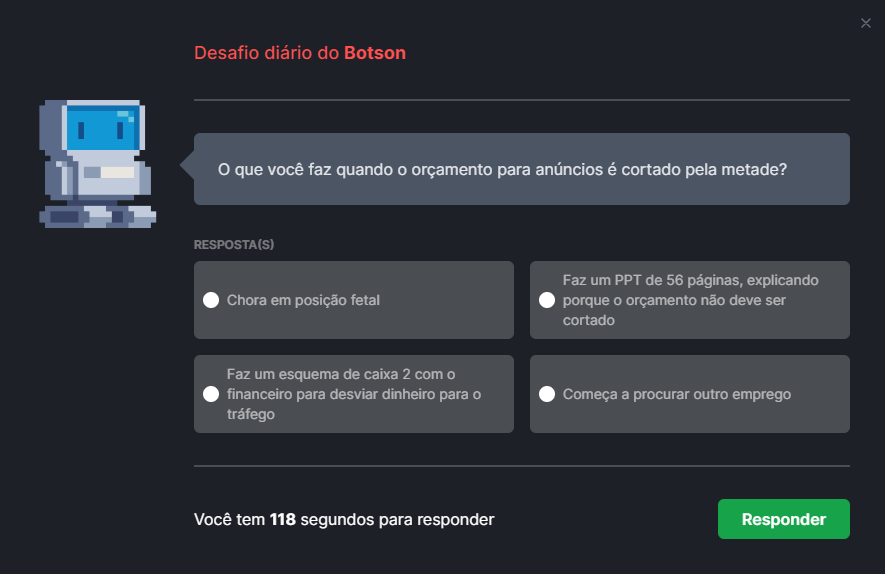This screenshot has height=574, width=885.
Task: Select the 'Chora em posição fetal' radio button
Action: tap(211, 300)
